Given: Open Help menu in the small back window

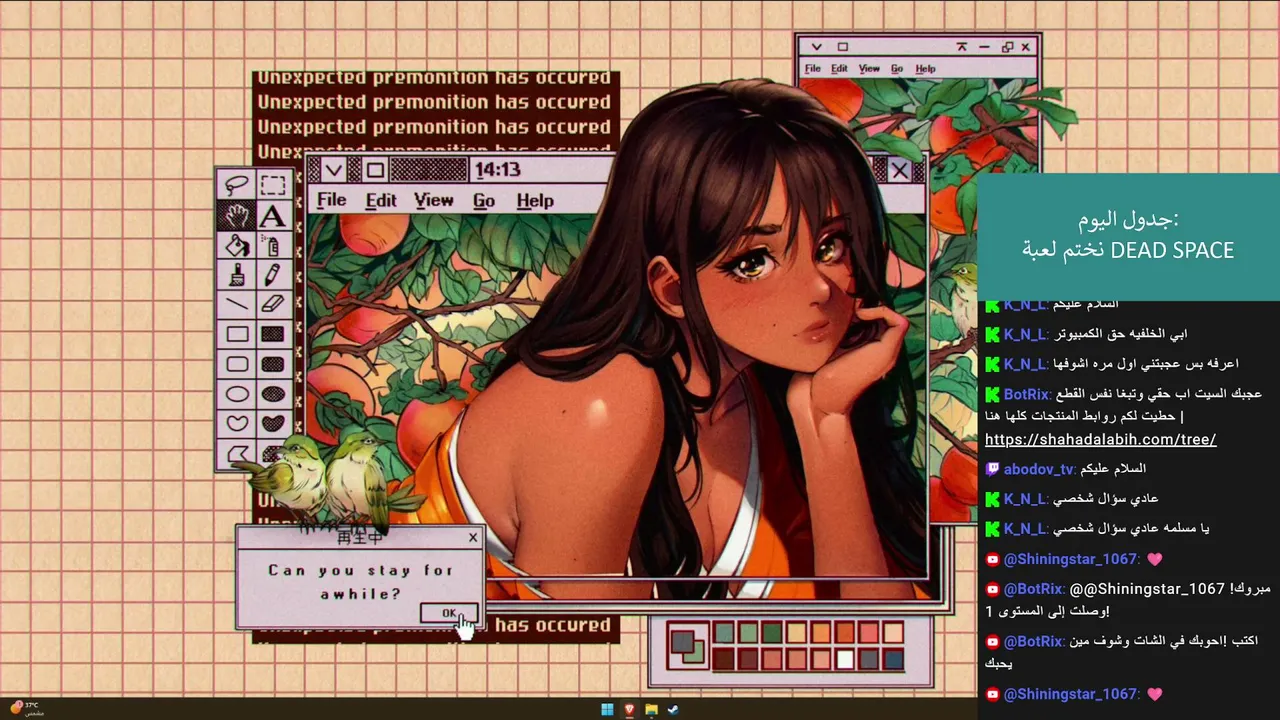Looking at the screenshot, I should pos(925,69).
